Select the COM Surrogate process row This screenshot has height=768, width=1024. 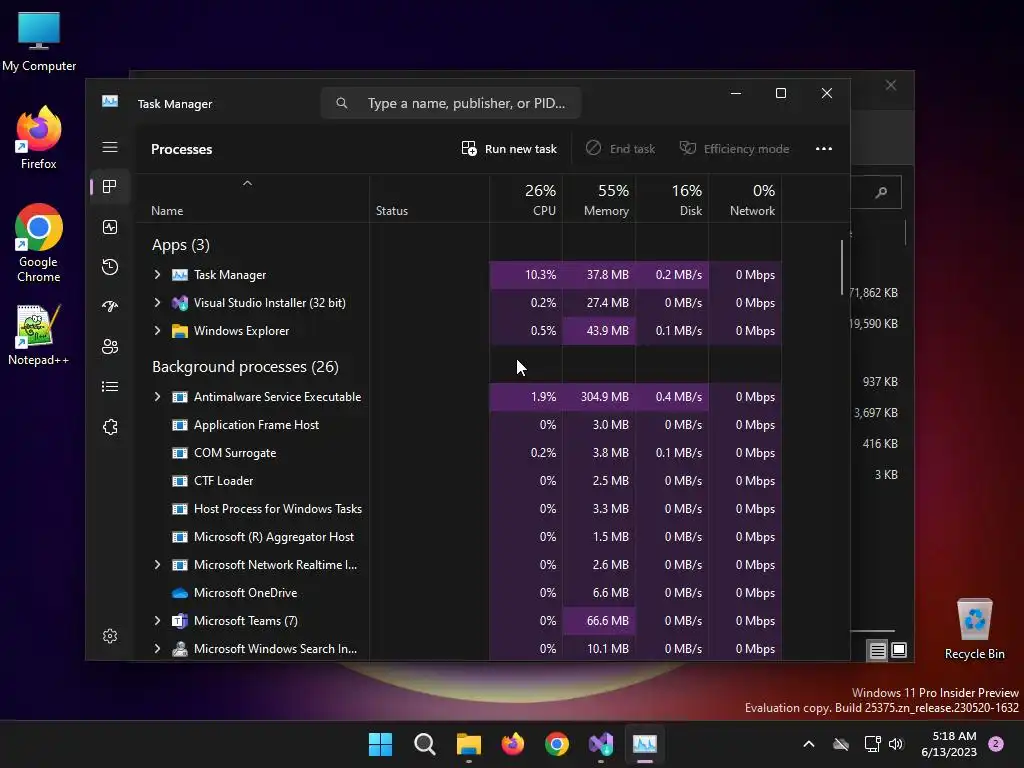coord(459,453)
